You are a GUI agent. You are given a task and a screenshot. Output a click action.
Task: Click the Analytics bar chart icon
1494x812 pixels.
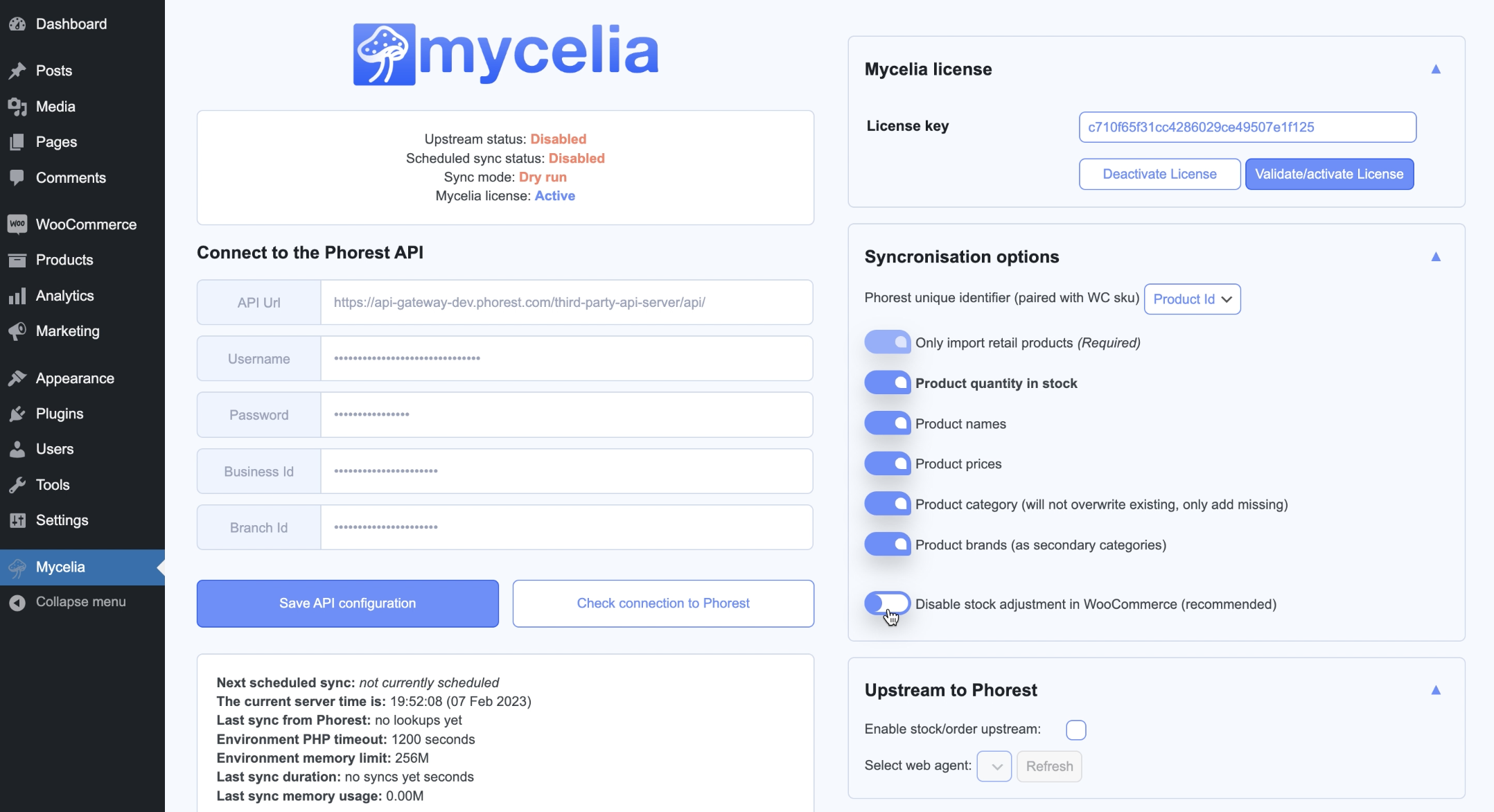[17, 296]
